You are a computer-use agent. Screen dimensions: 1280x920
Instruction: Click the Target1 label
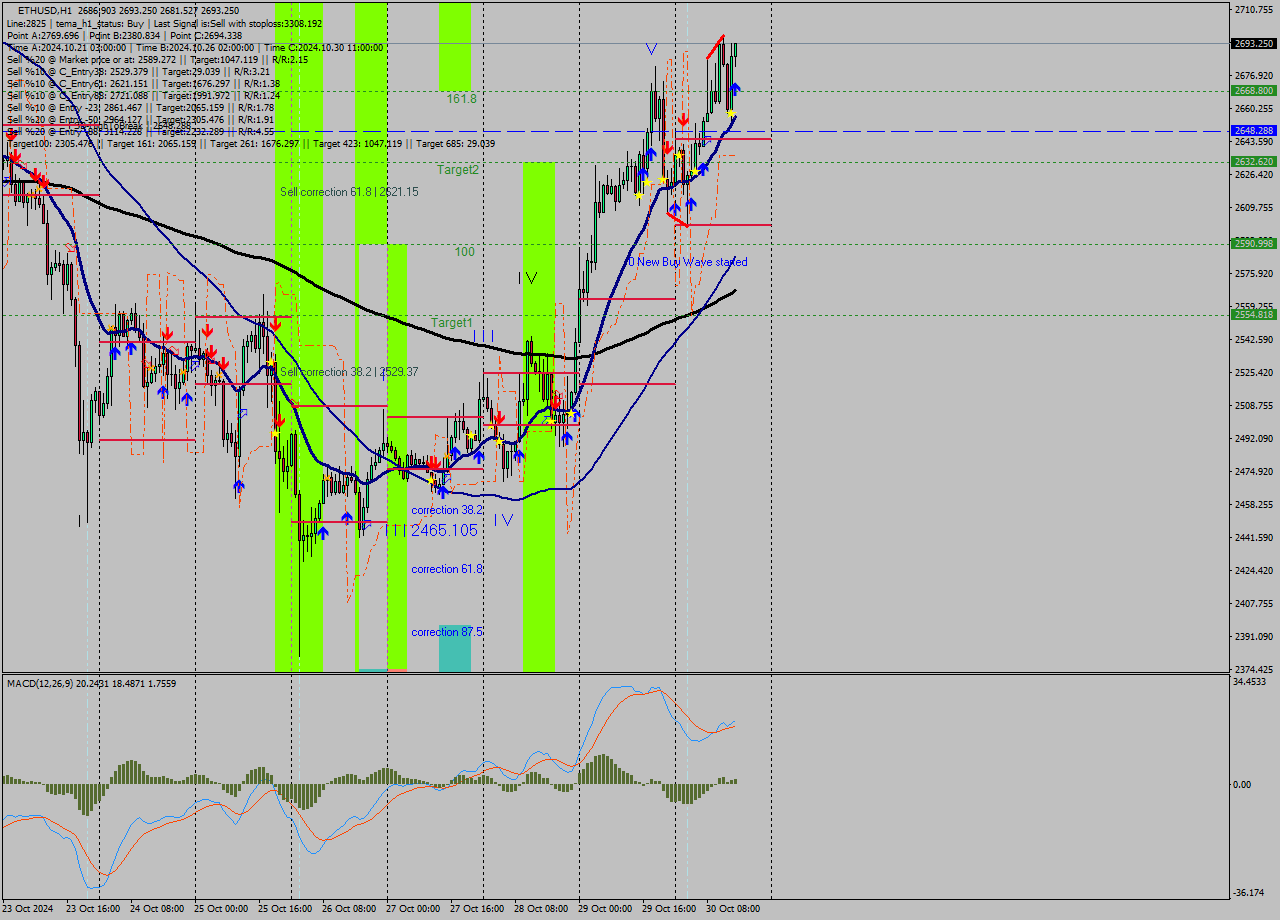click(x=452, y=323)
